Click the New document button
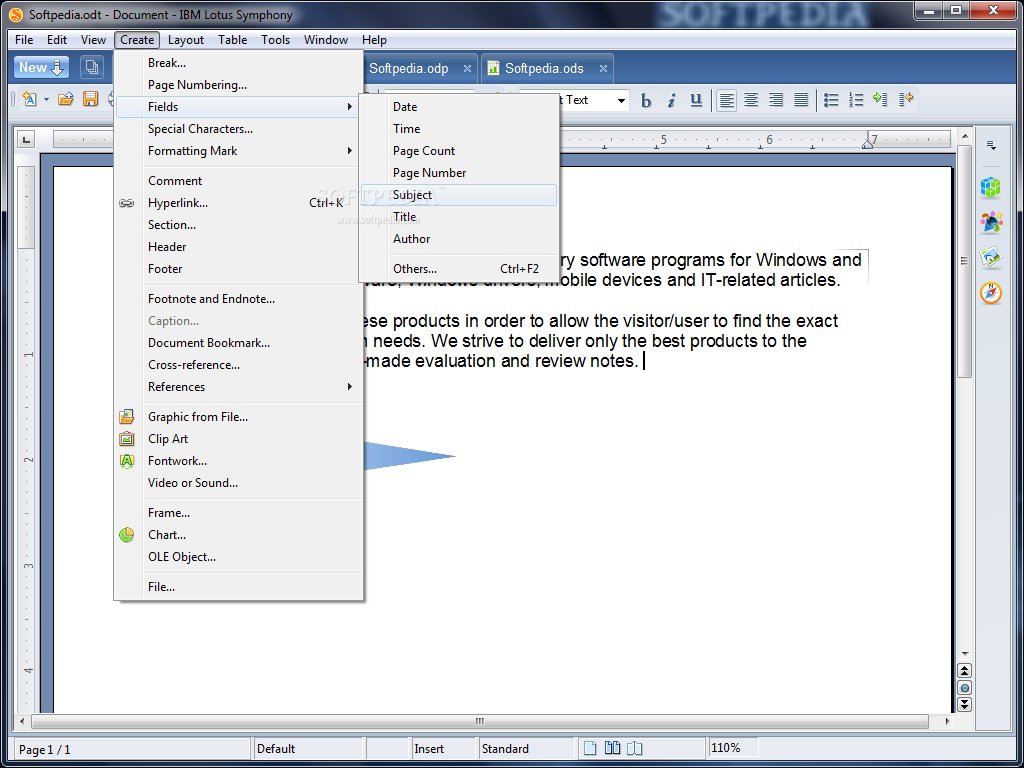Image resolution: width=1024 pixels, height=768 pixels. pos(41,67)
